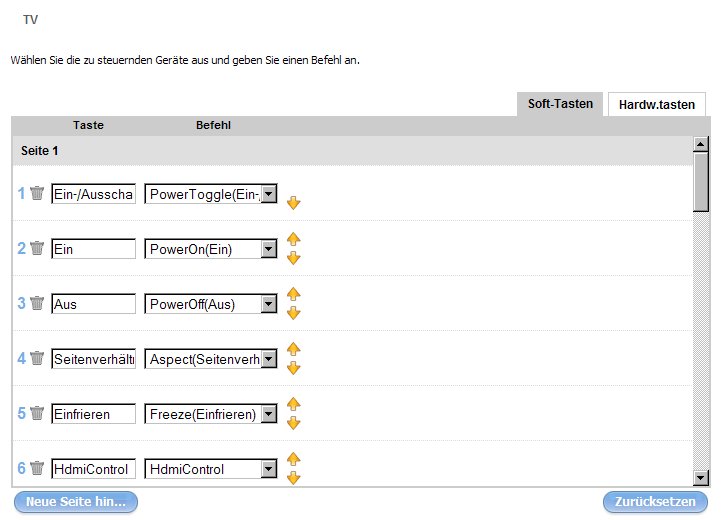Click scrollbar down arrow in key list
The height and width of the screenshot is (520, 721).
coord(700,478)
